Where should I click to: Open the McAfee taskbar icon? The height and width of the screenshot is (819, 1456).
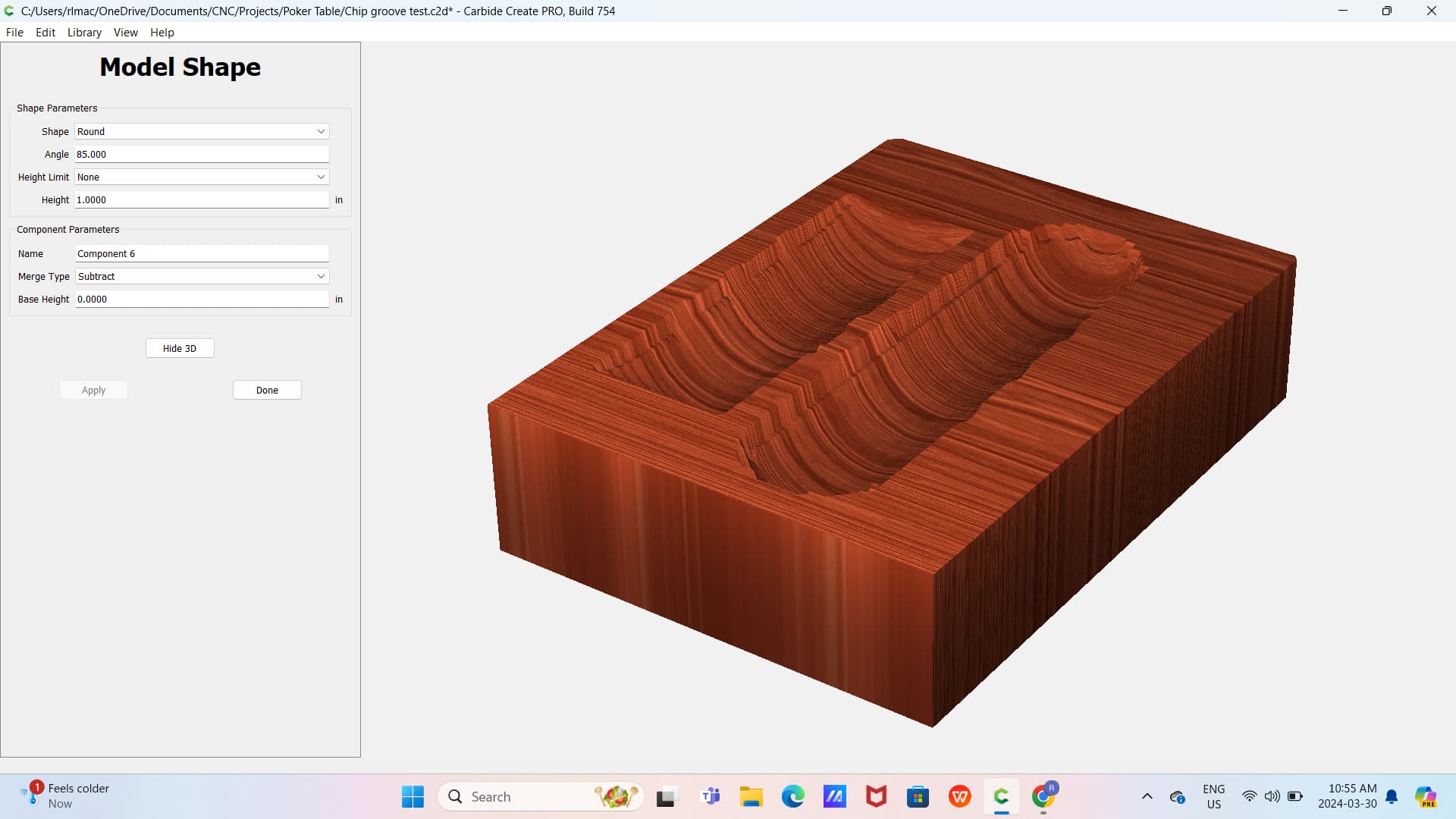click(x=876, y=796)
